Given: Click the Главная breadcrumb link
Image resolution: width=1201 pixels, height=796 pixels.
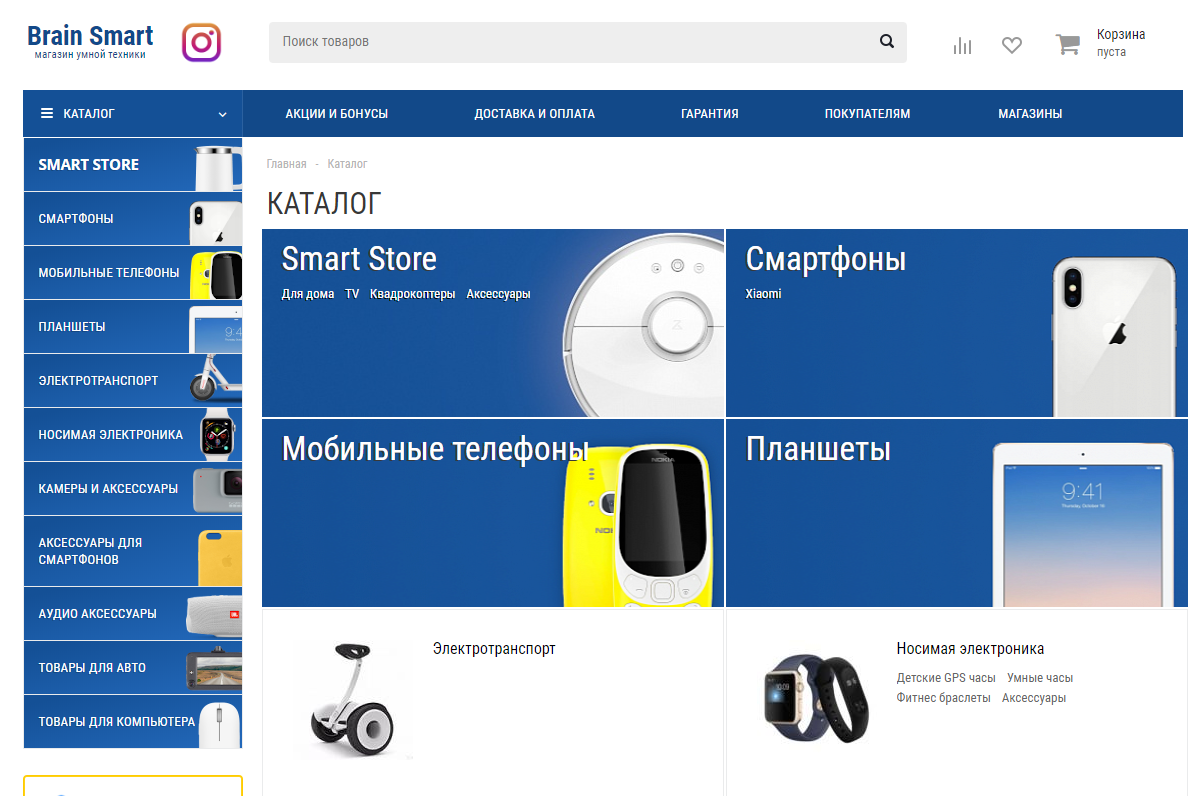Looking at the screenshot, I should (x=287, y=163).
